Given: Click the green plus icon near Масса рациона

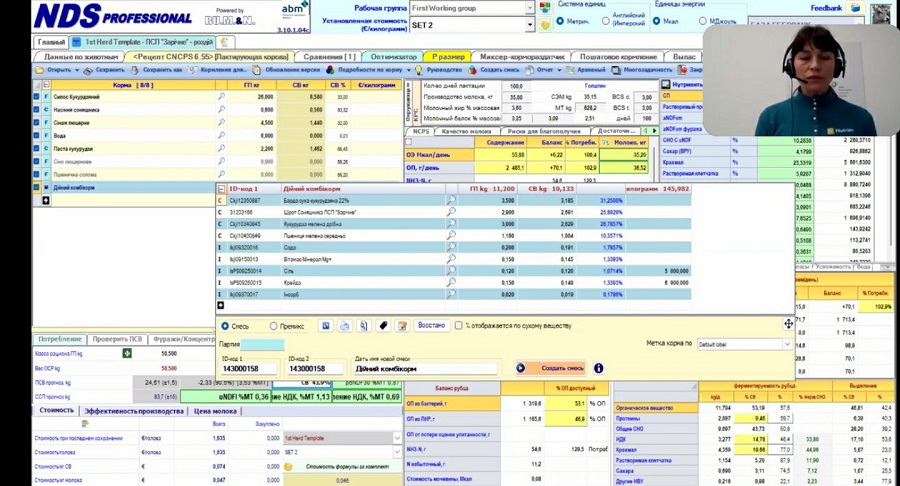Looking at the screenshot, I should point(127,353).
